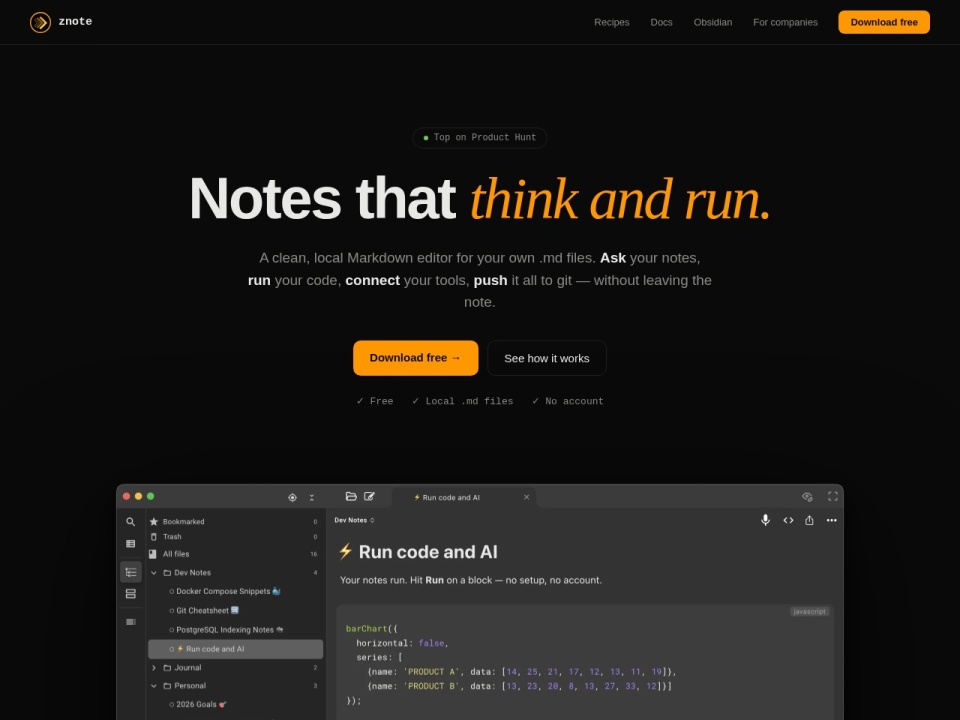
Task: Click the code view brackets icon
Action: click(x=788, y=520)
